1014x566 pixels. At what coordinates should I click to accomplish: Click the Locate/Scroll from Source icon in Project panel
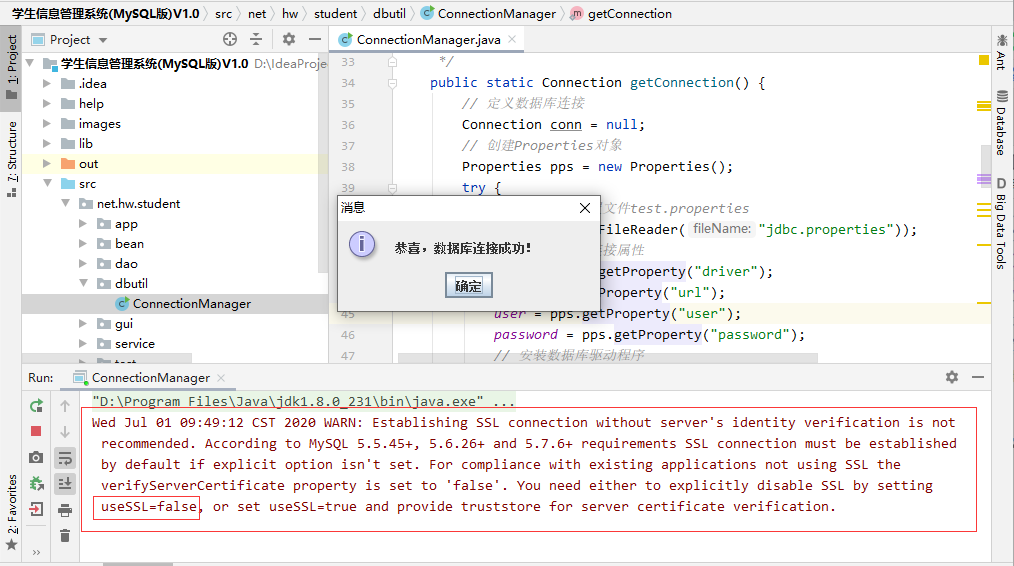(x=230, y=39)
